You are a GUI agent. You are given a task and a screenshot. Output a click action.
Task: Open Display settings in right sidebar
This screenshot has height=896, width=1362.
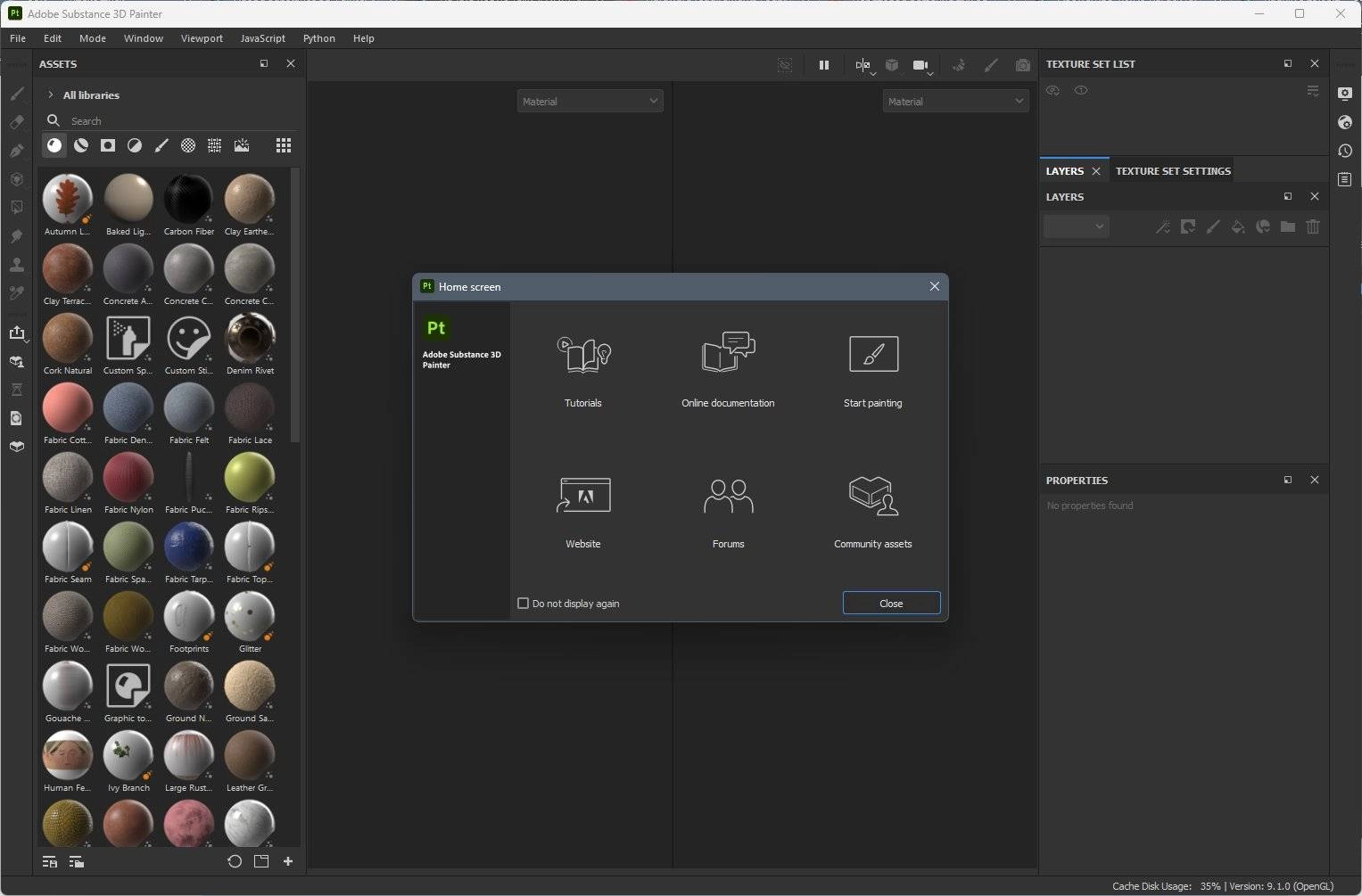[1345, 94]
